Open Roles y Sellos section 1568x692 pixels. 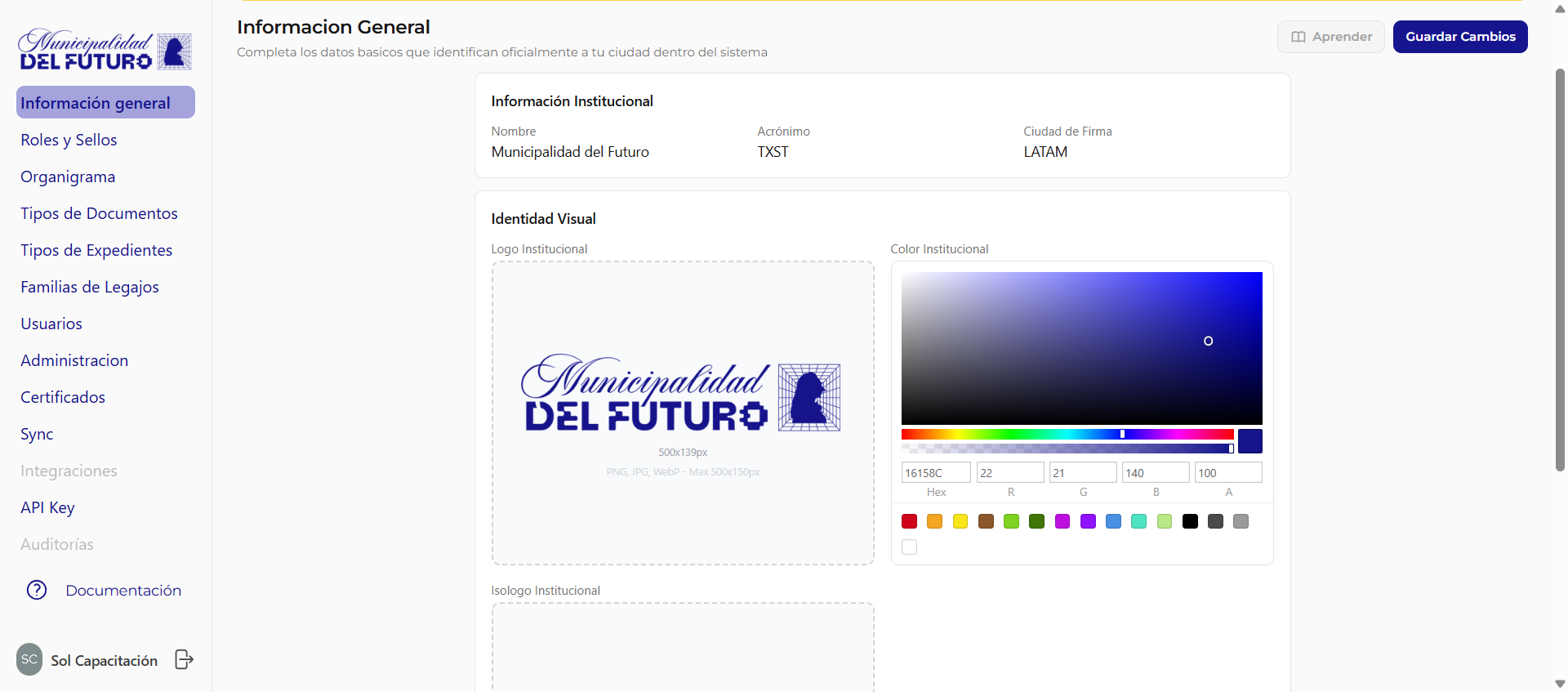point(69,140)
